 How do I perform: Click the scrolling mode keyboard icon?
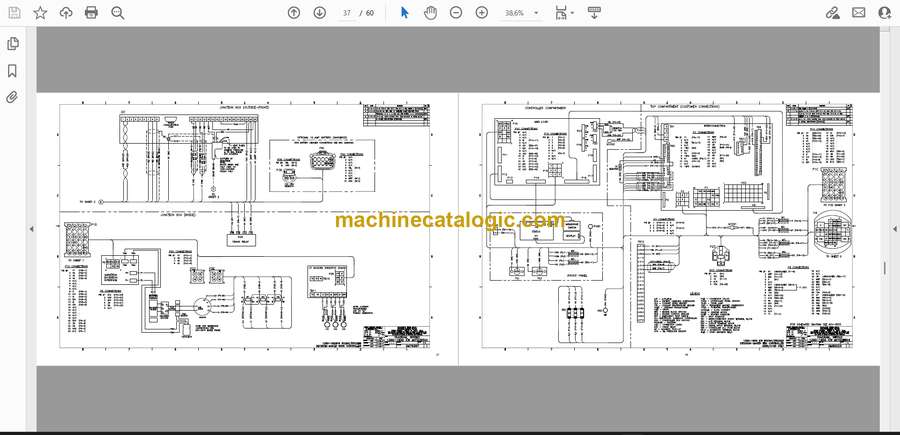coord(594,13)
